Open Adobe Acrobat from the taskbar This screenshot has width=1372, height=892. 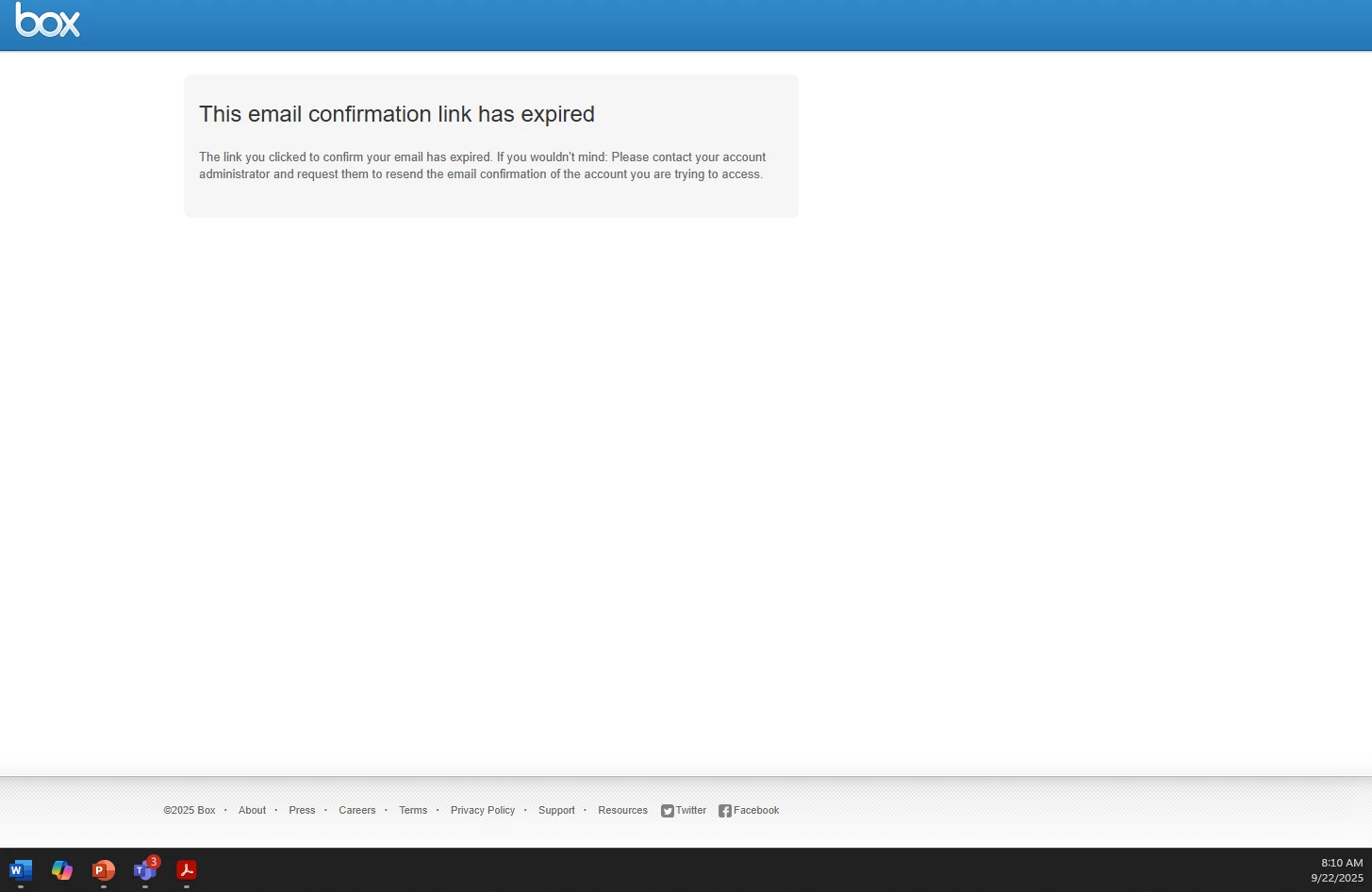coord(187,870)
